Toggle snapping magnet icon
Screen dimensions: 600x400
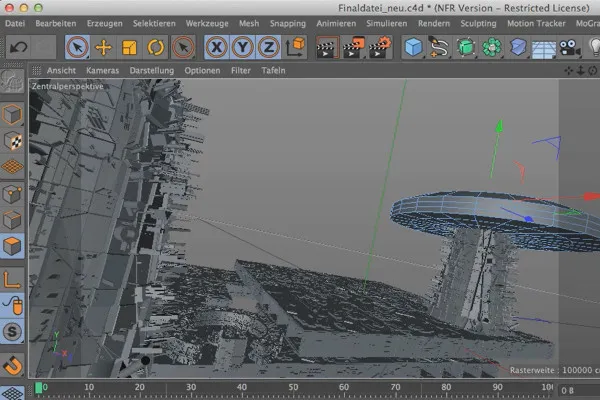[x=12, y=365]
